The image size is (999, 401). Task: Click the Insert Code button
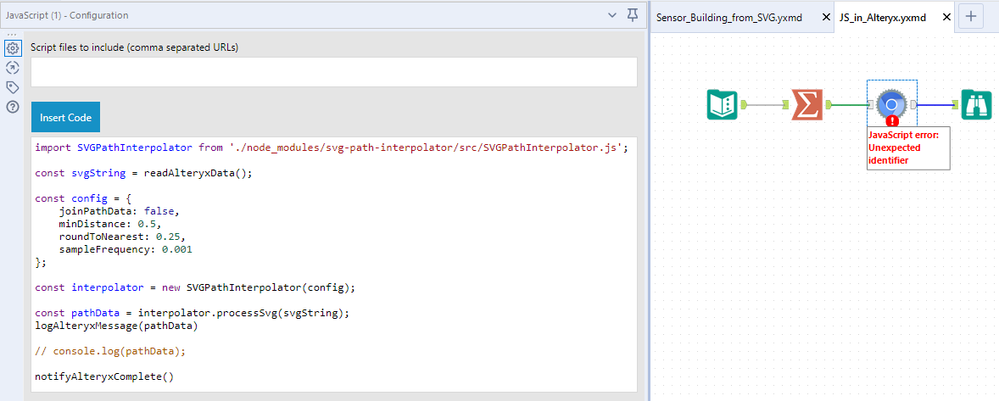coord(66,117)
